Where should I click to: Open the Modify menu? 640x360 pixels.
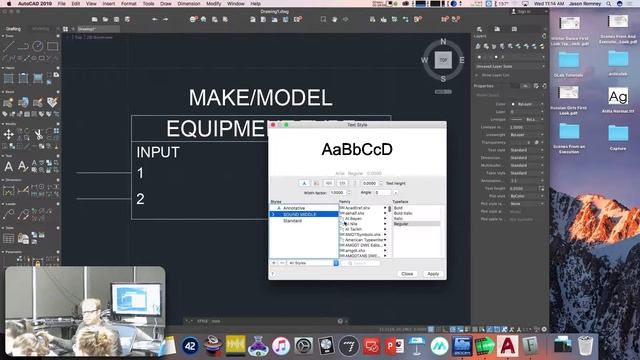213,4
